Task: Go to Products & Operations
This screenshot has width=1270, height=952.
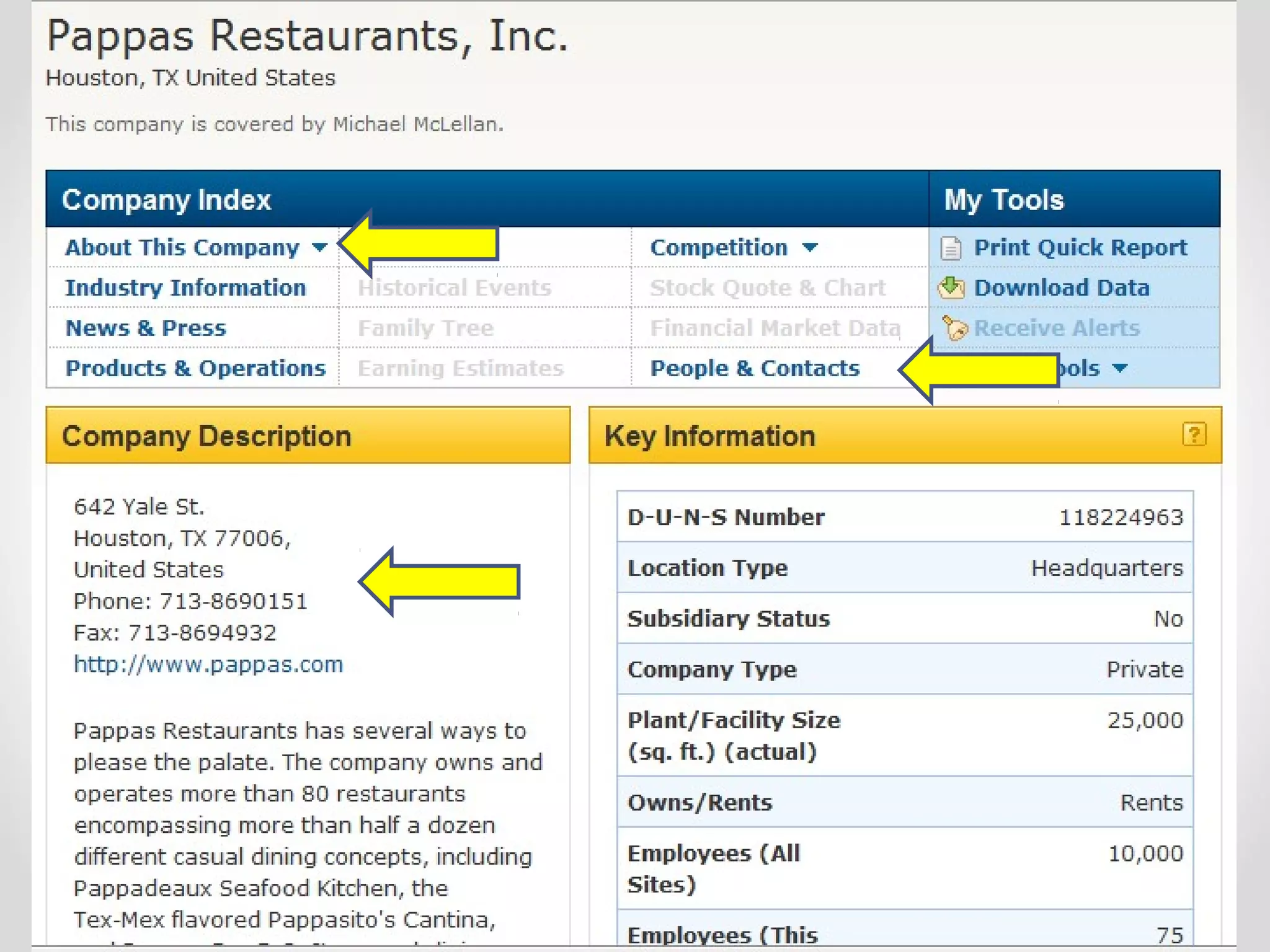Action: click(195, 368)
